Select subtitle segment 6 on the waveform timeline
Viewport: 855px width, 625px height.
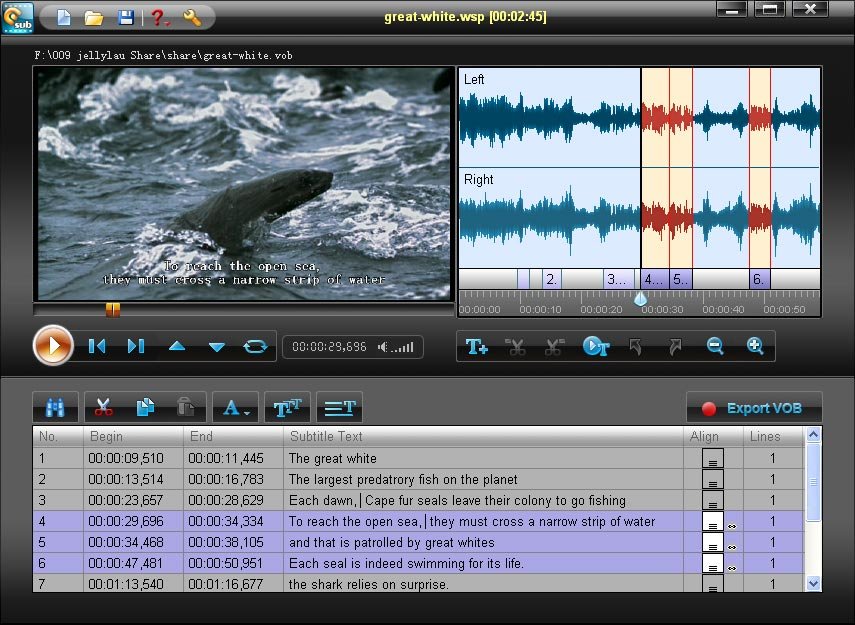(x=759, y=280)
